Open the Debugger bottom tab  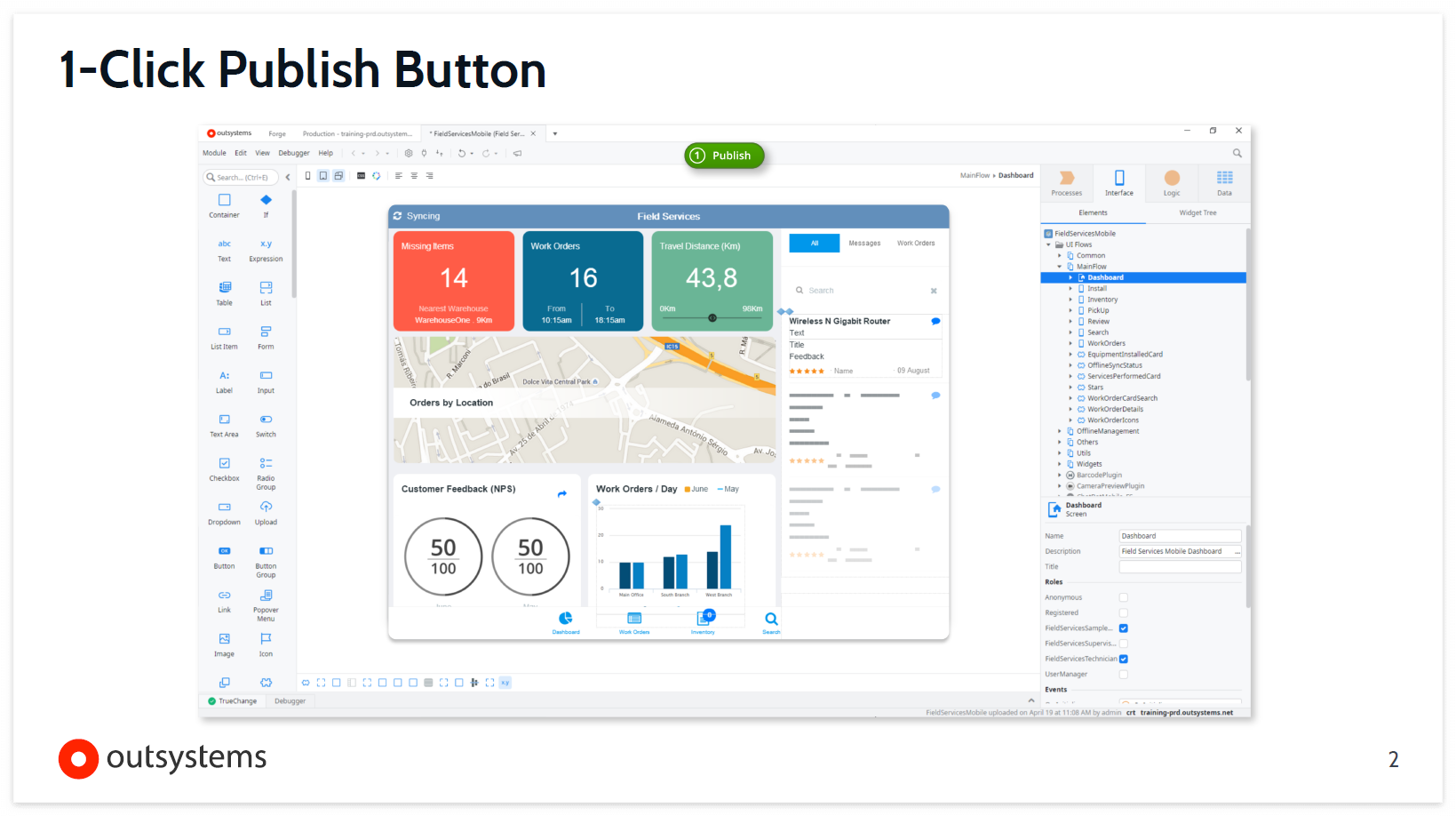coord(290,701)
